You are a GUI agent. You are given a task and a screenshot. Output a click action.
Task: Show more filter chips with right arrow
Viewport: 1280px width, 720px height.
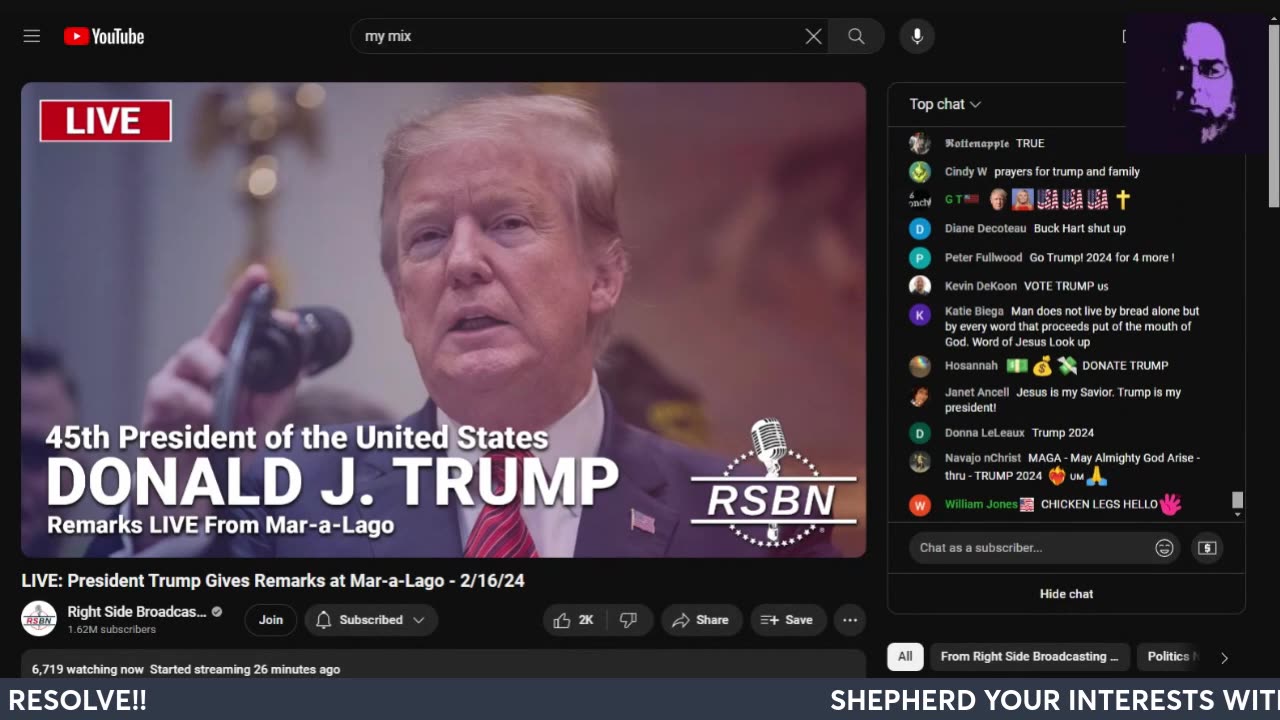click(1224, 657)
